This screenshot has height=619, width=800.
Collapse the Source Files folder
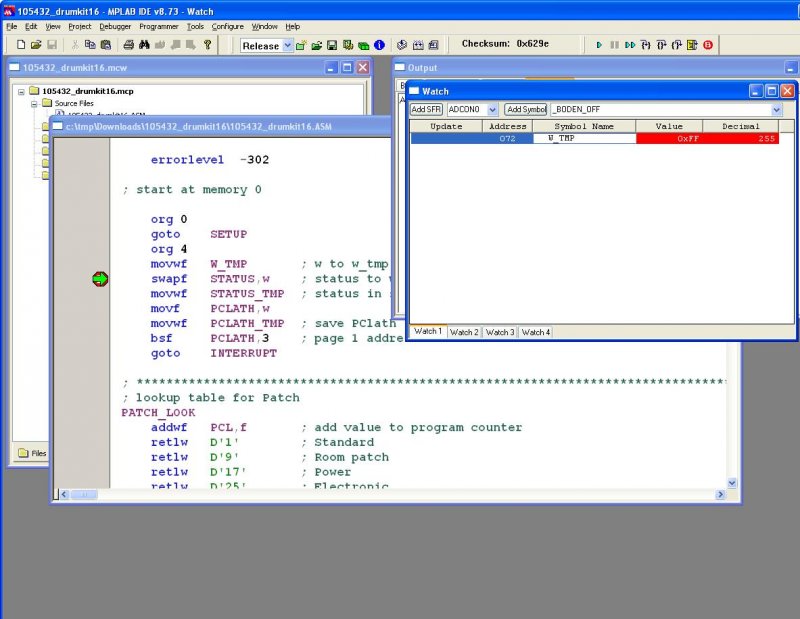[x=34, y=104]
